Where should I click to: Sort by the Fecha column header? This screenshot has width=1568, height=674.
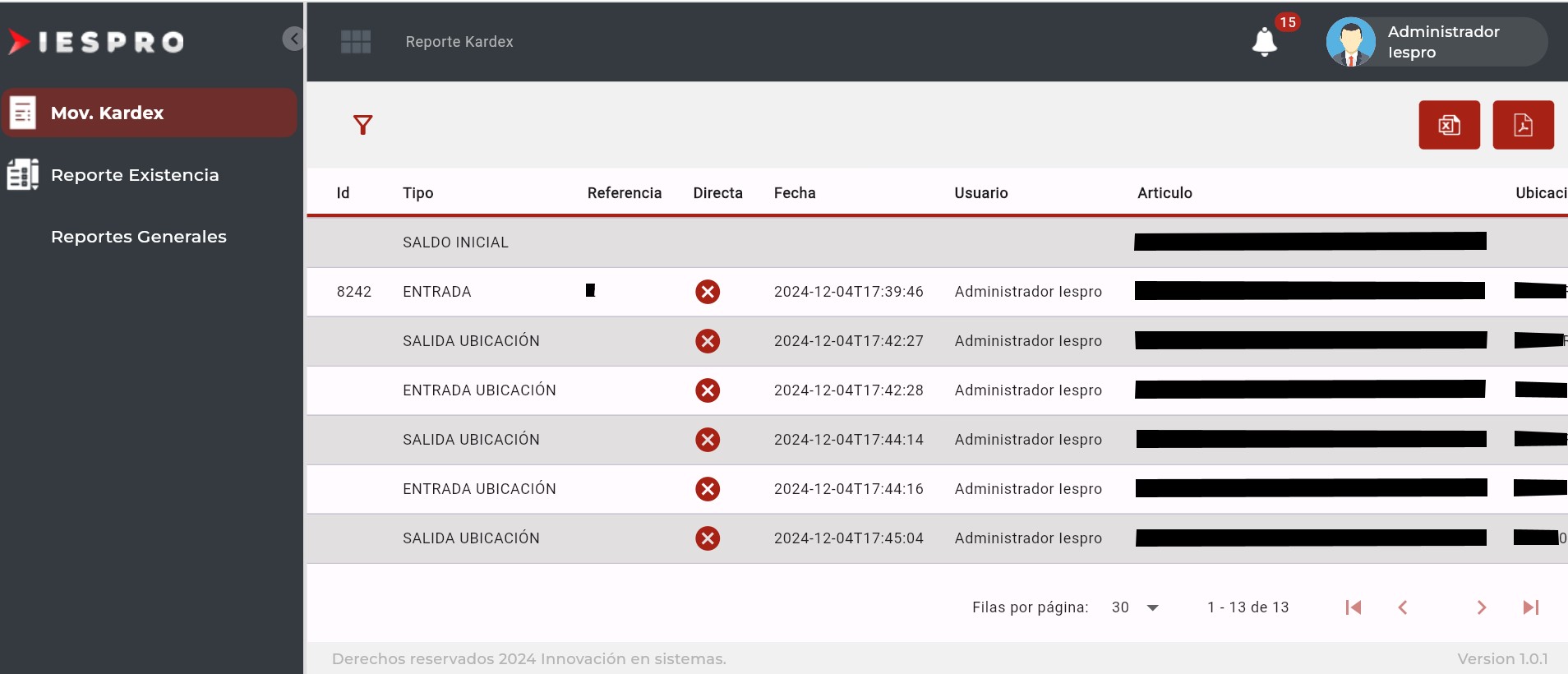pos(795,193)
